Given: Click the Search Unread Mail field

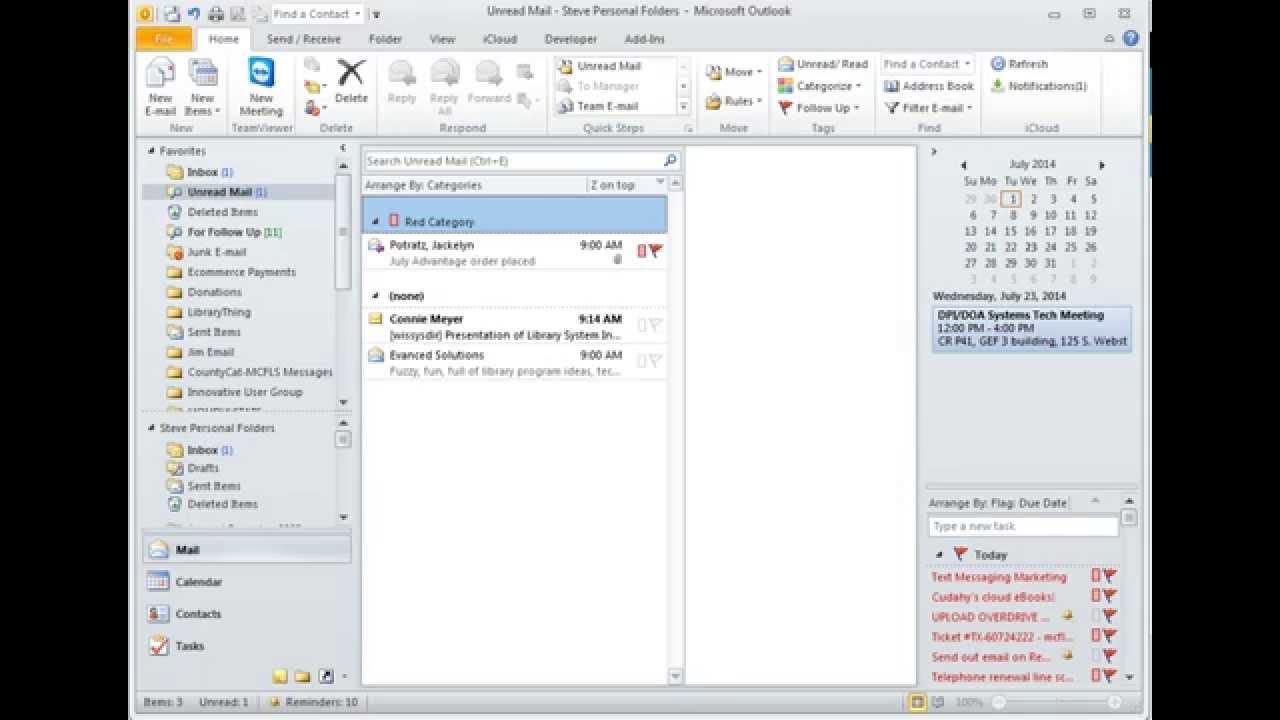Looking at the screenshot, I should point(512,160).
